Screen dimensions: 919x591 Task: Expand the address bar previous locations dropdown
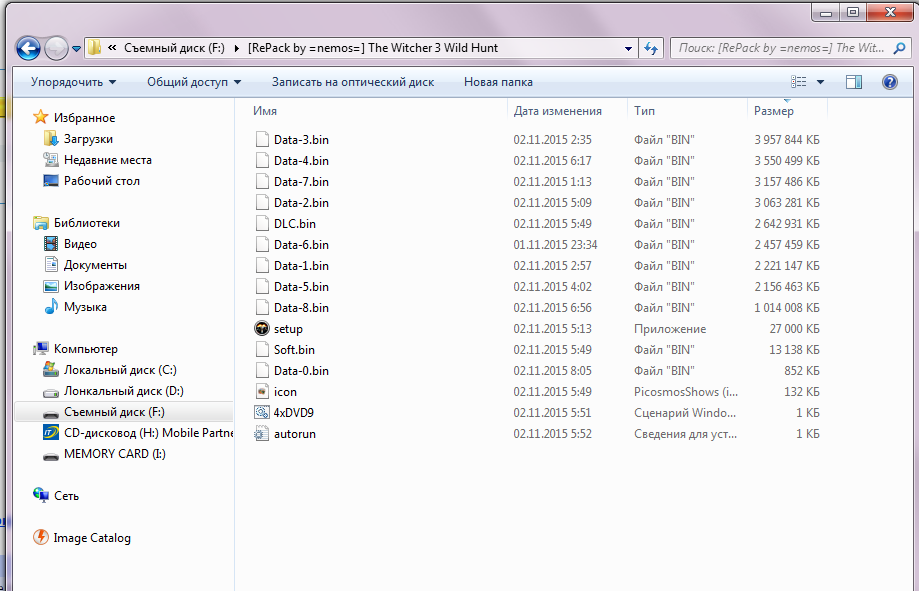[628, 49]
